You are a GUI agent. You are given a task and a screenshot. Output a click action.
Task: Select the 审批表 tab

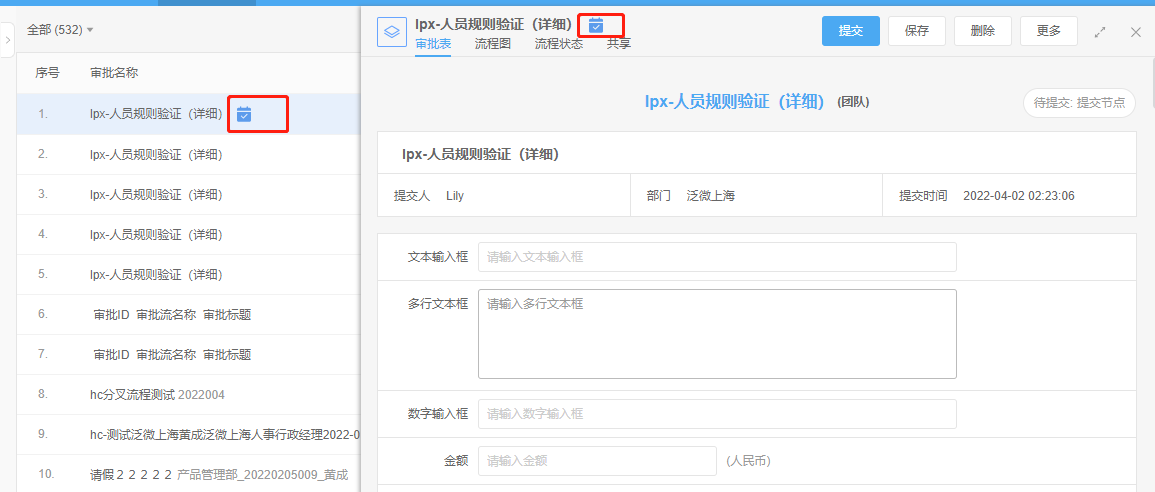(x=433, y=44)
